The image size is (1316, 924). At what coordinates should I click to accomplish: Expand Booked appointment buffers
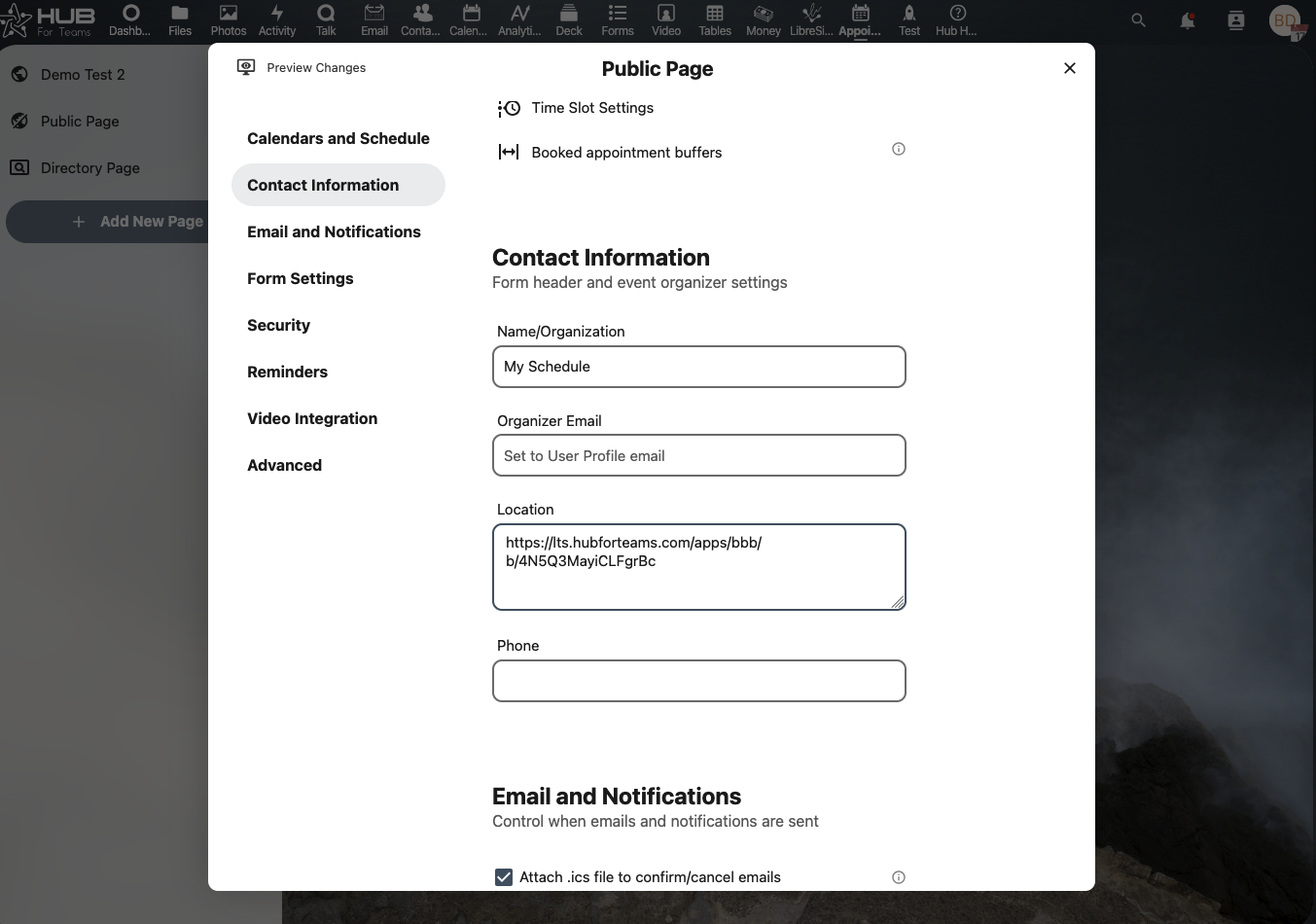point(610,153)
